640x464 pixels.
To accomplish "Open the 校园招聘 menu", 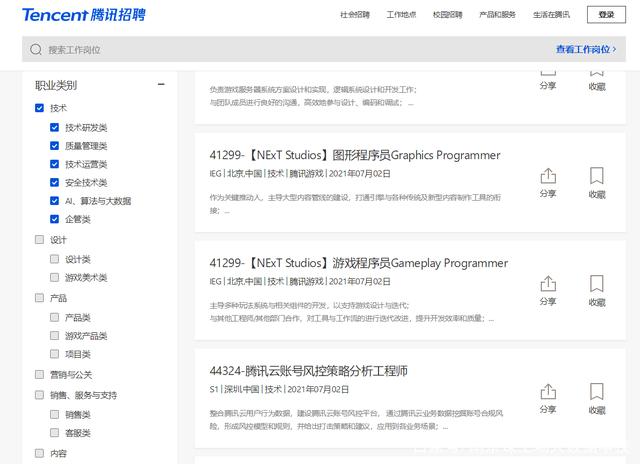I will (x=447, y=15).
